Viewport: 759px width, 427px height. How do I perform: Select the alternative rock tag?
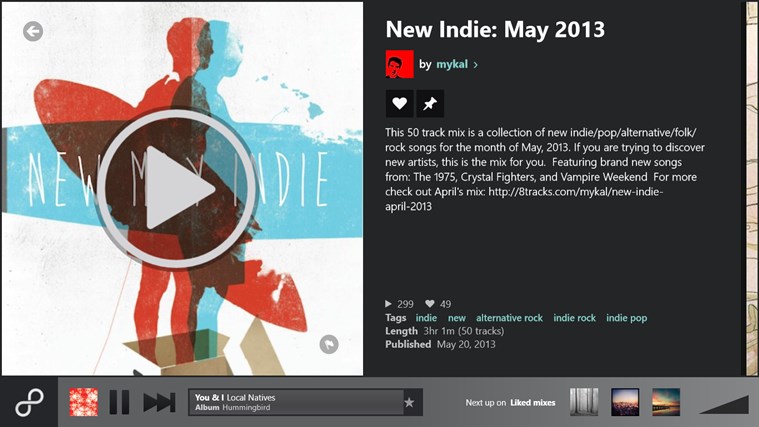(x=509, y=318)
